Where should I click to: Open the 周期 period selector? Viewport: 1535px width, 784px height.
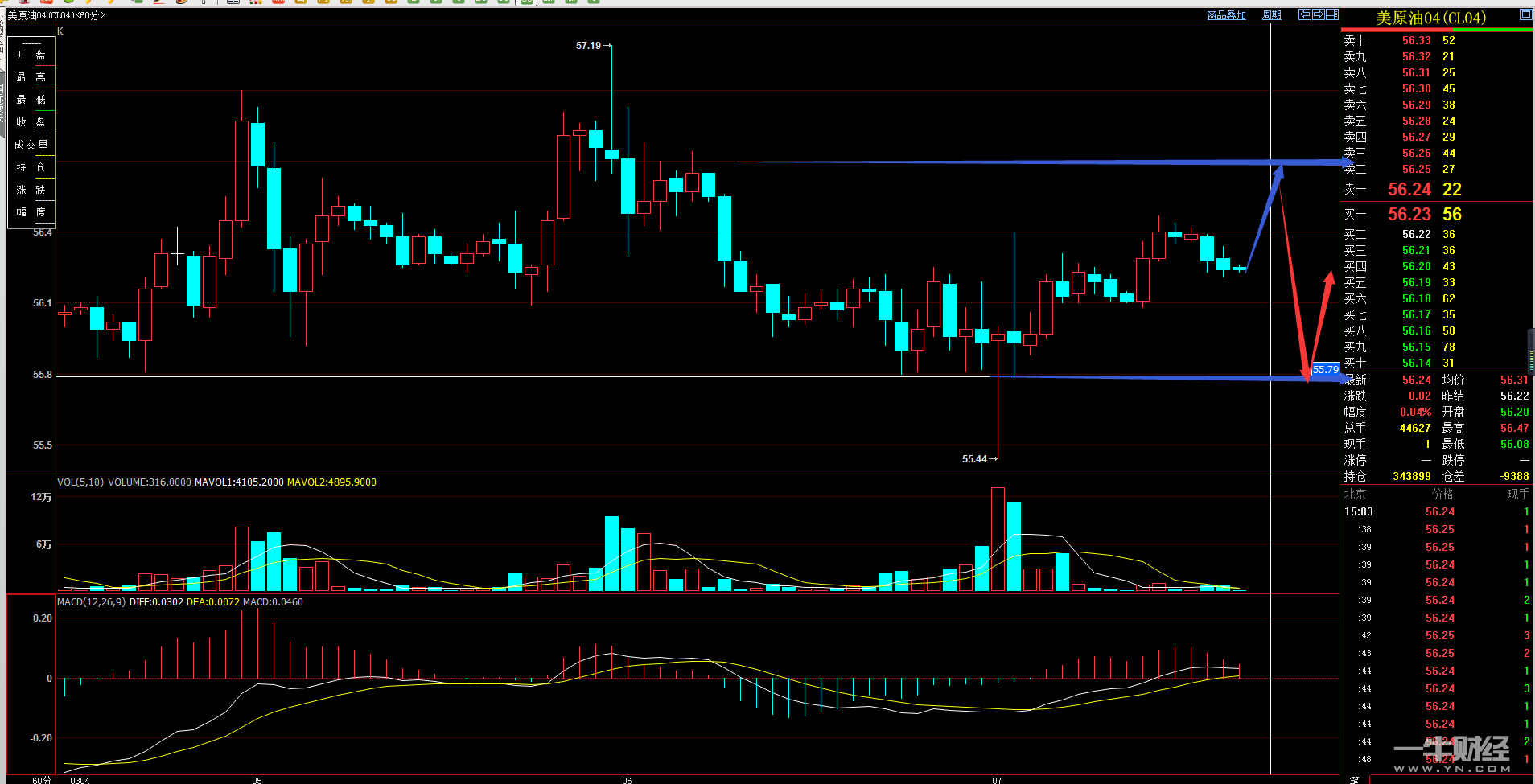(1272, 15)
